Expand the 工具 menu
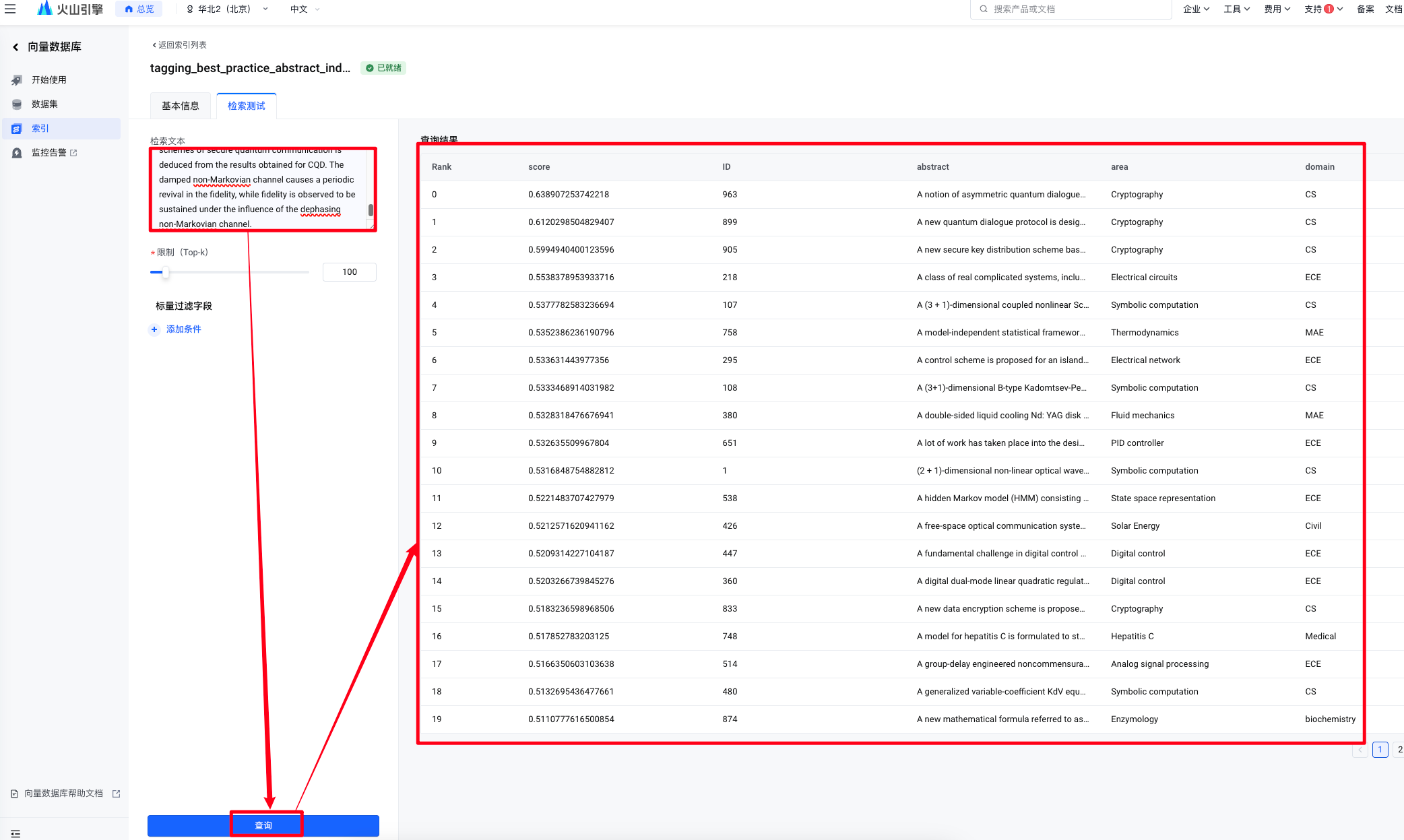The image size is (1404, 840). coord(1237,9)
